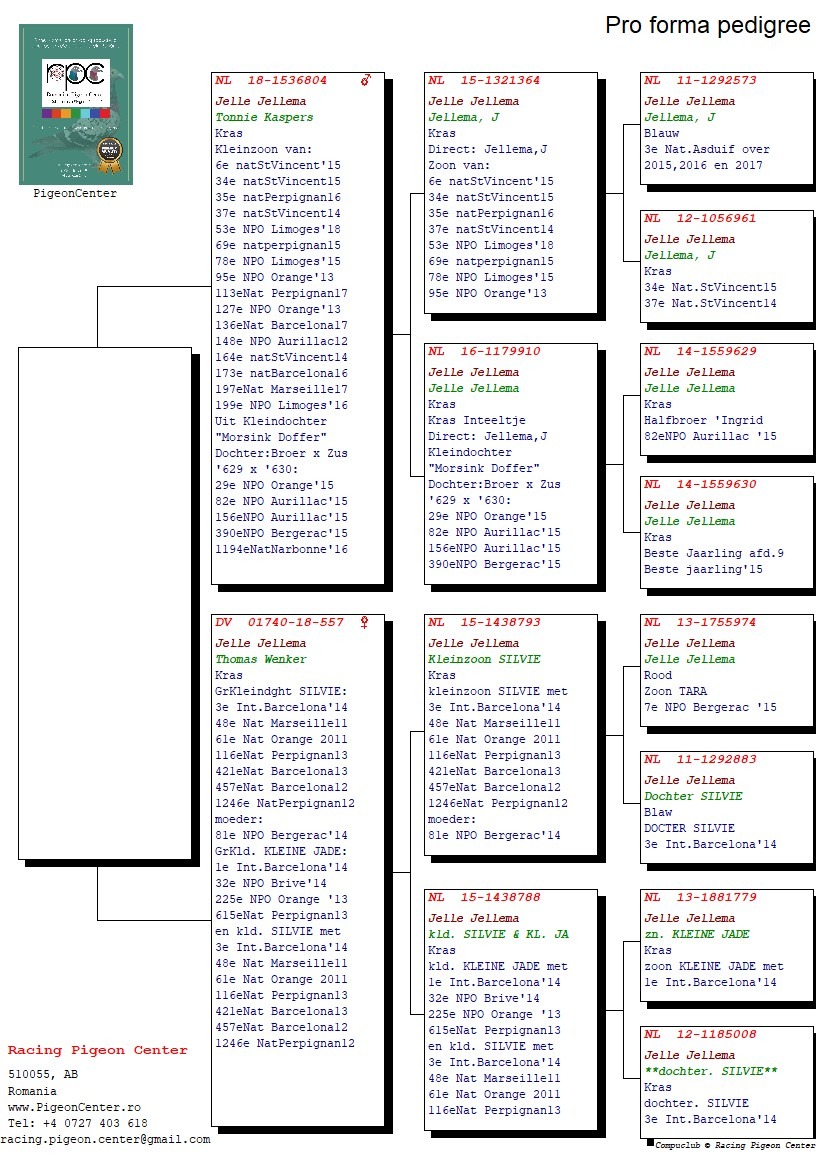Click 'kld. SILVIE & KL. JA' label
816x1172 pixels.
coord(498,934)
